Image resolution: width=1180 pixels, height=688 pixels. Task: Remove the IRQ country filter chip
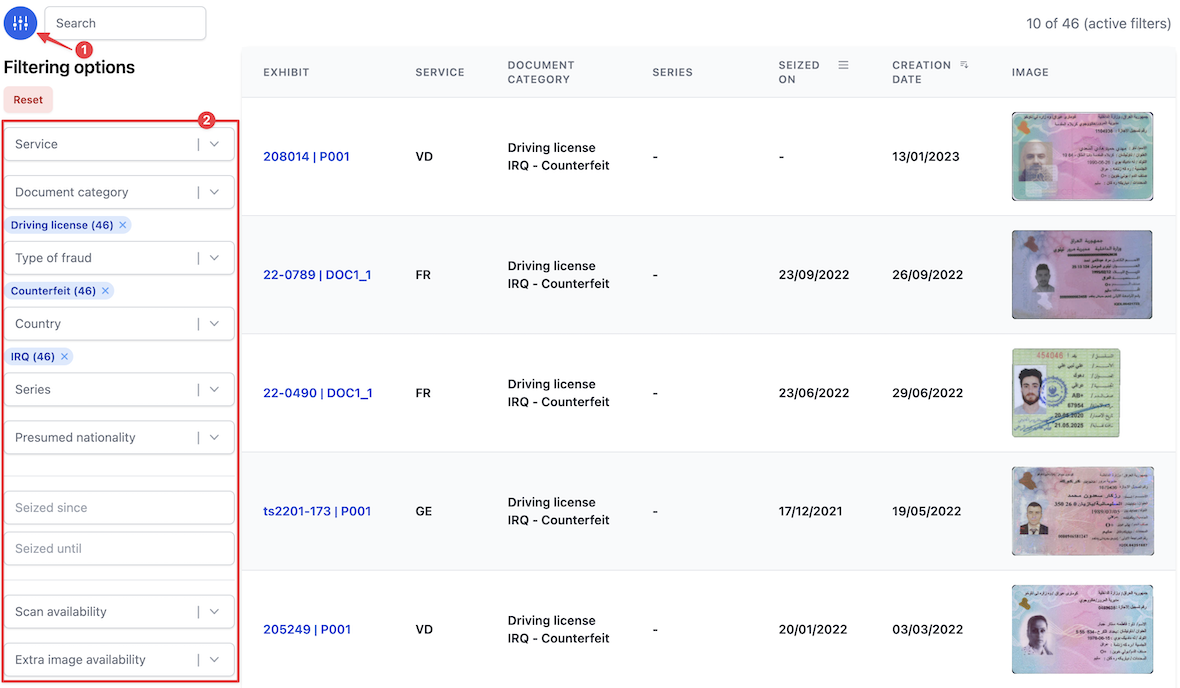click(x=65, y=357)
